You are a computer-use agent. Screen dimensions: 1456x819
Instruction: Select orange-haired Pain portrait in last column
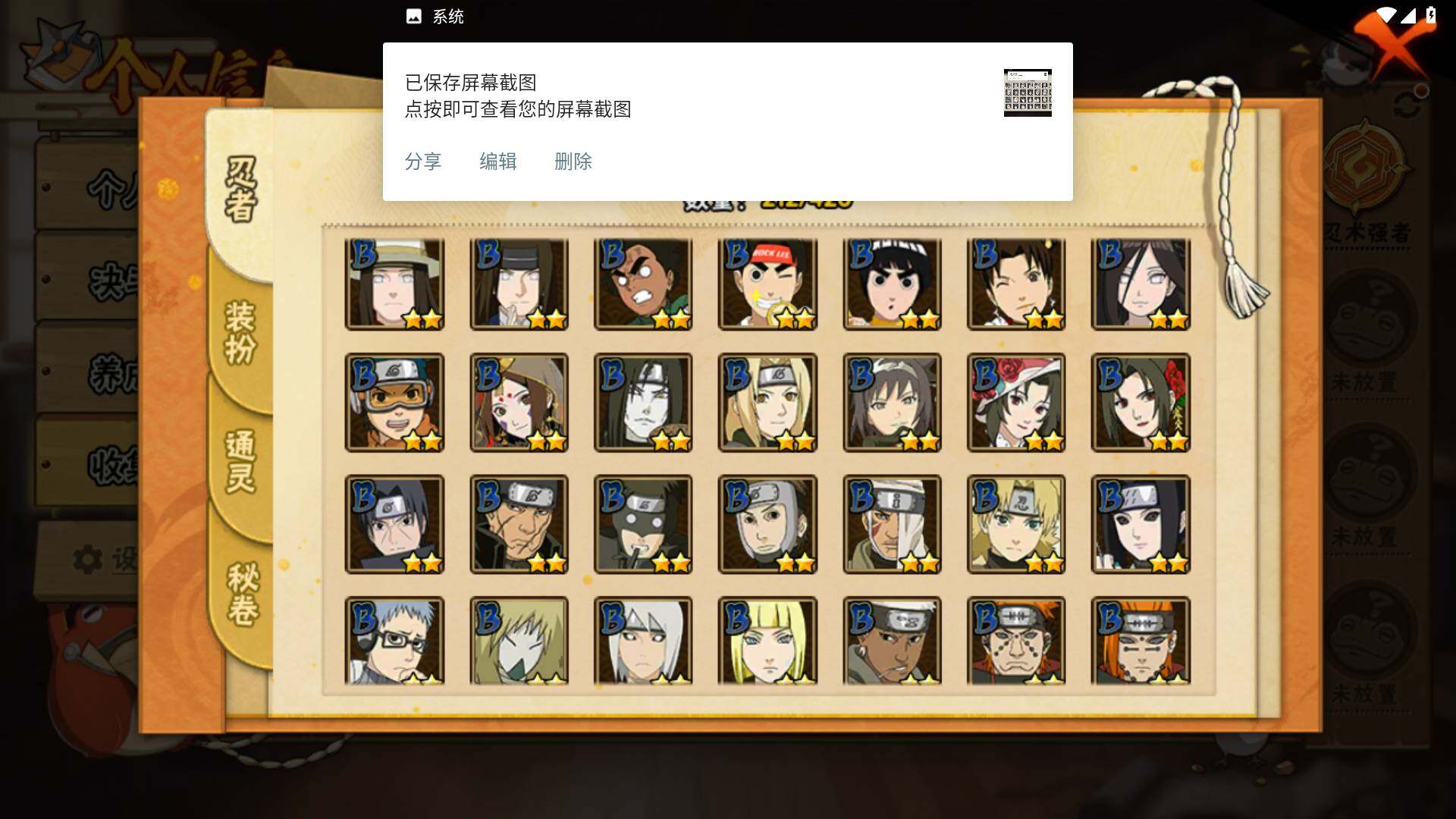1141,641
